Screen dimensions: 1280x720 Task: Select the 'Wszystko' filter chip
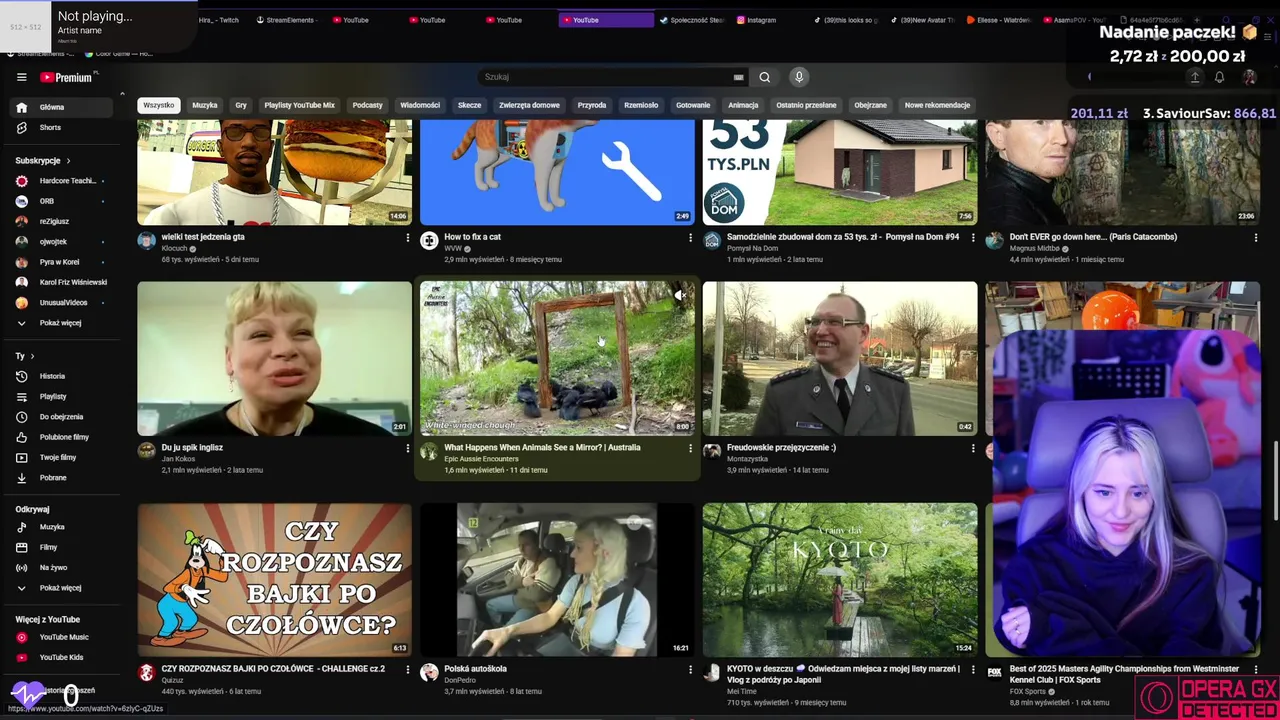click(x=158, y=105)
